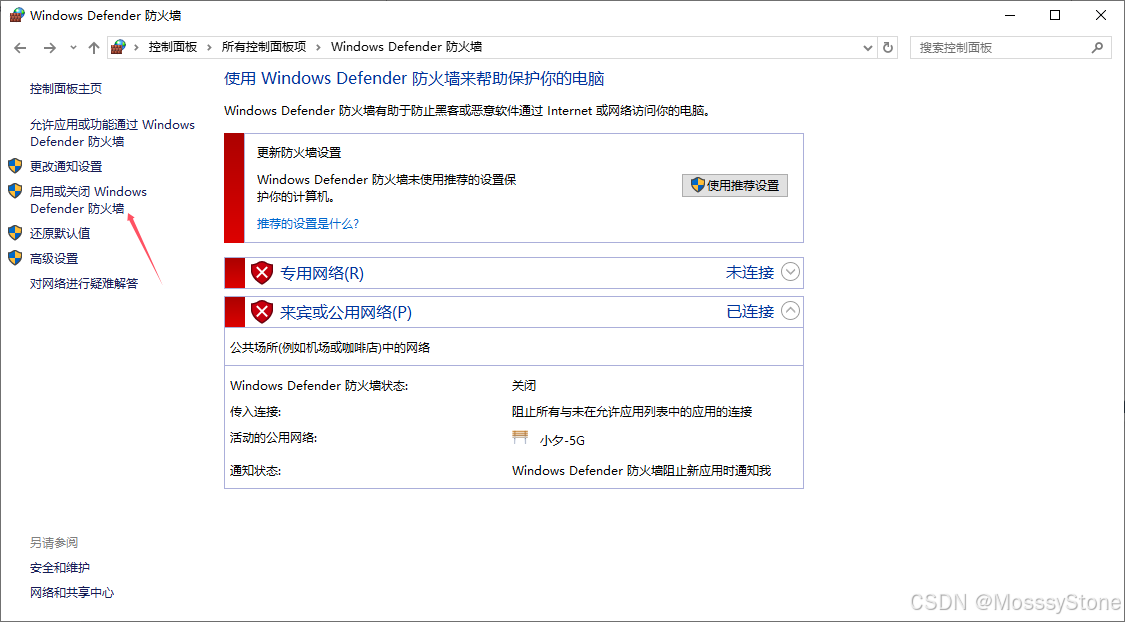1125x622 pixels.
Task: Click the search control panel field
Action: coord(1010,47)
